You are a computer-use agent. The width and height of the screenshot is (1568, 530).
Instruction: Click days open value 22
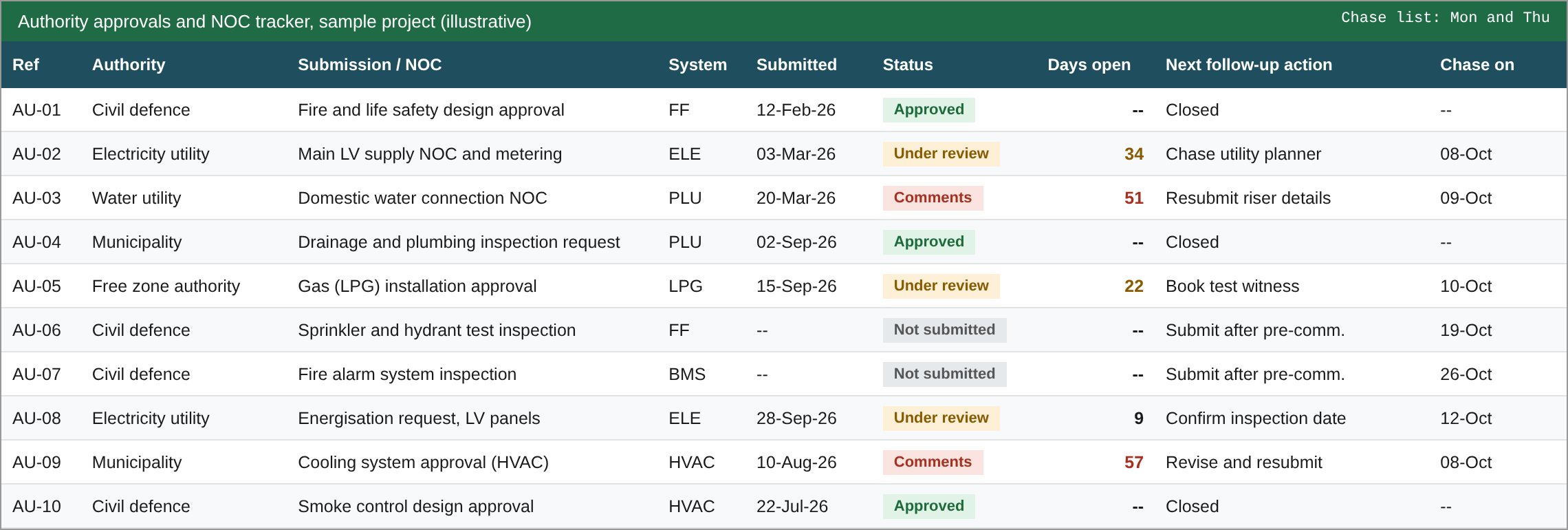pos(1133,286)
